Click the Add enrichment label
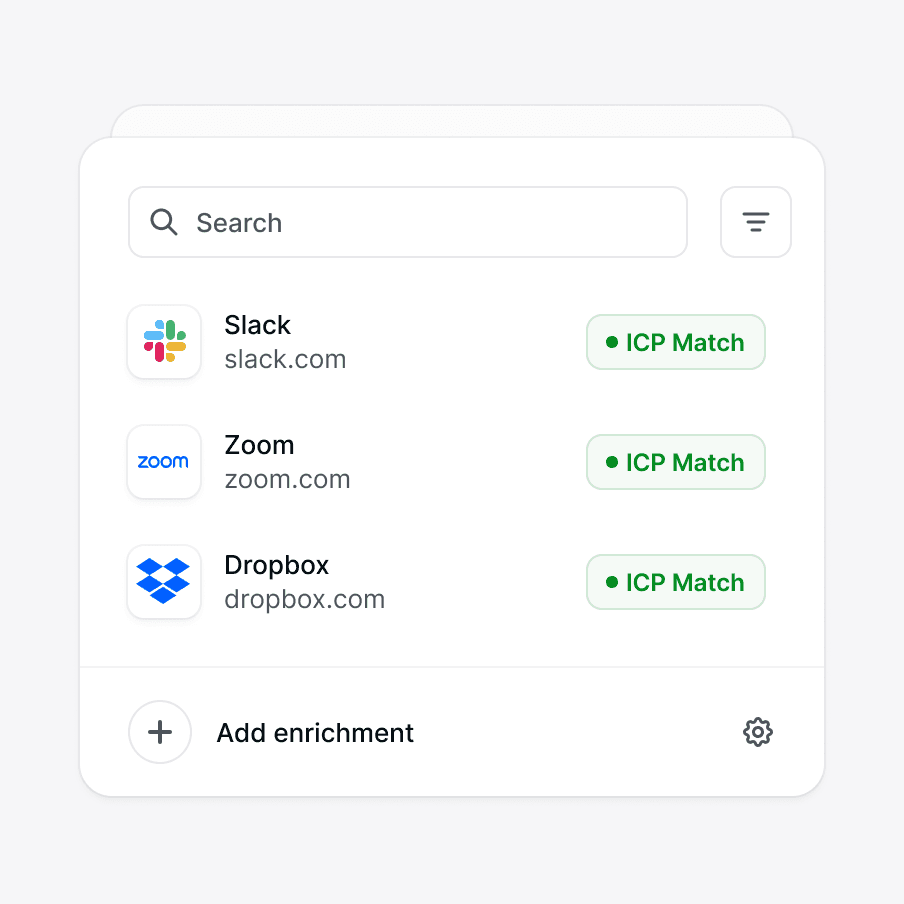 [x=315, y=733]
